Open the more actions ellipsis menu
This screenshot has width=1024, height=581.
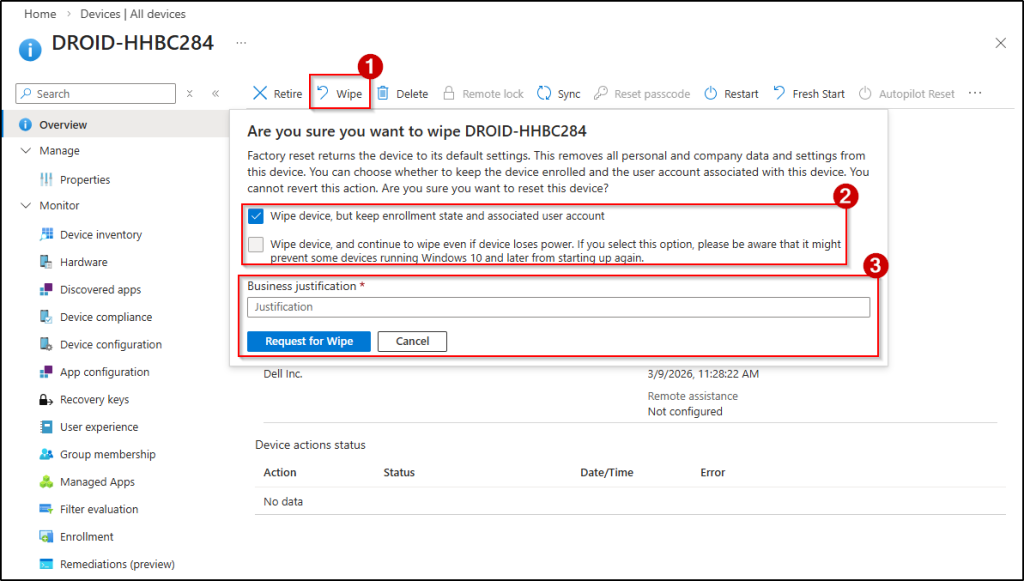pos(974,93)
